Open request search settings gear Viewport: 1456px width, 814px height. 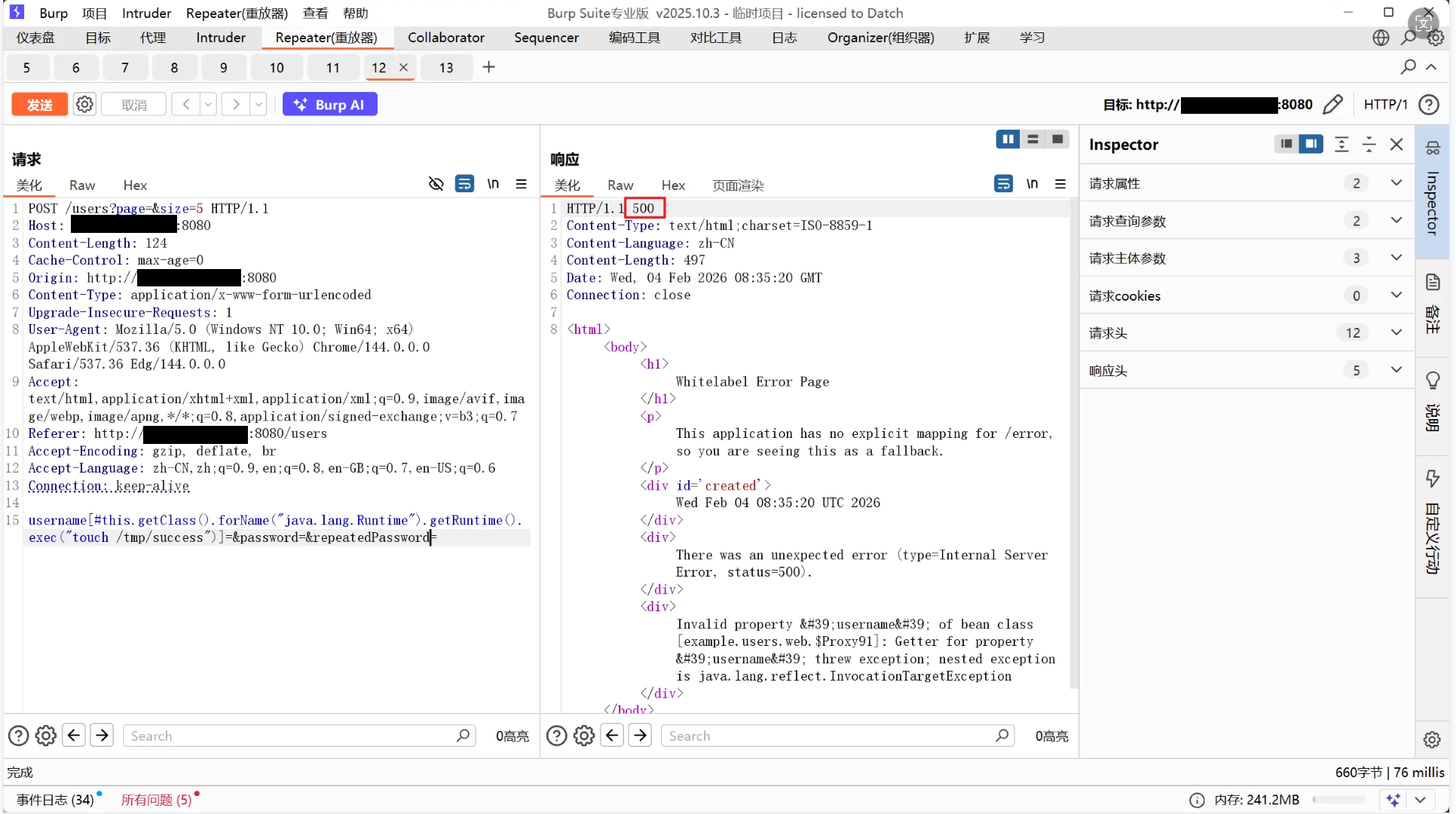(x=46, y=736)
